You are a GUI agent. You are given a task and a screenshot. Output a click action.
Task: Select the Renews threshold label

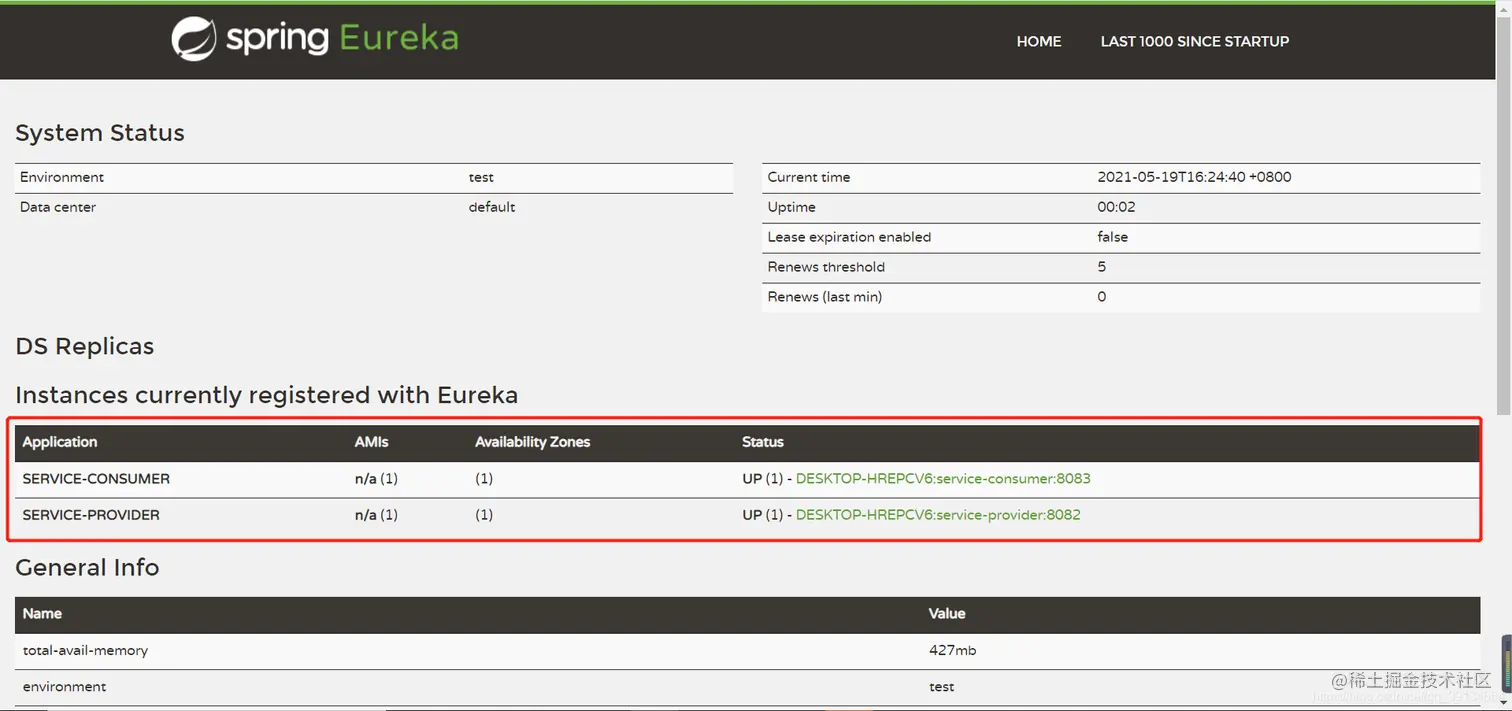coord(826,267)
